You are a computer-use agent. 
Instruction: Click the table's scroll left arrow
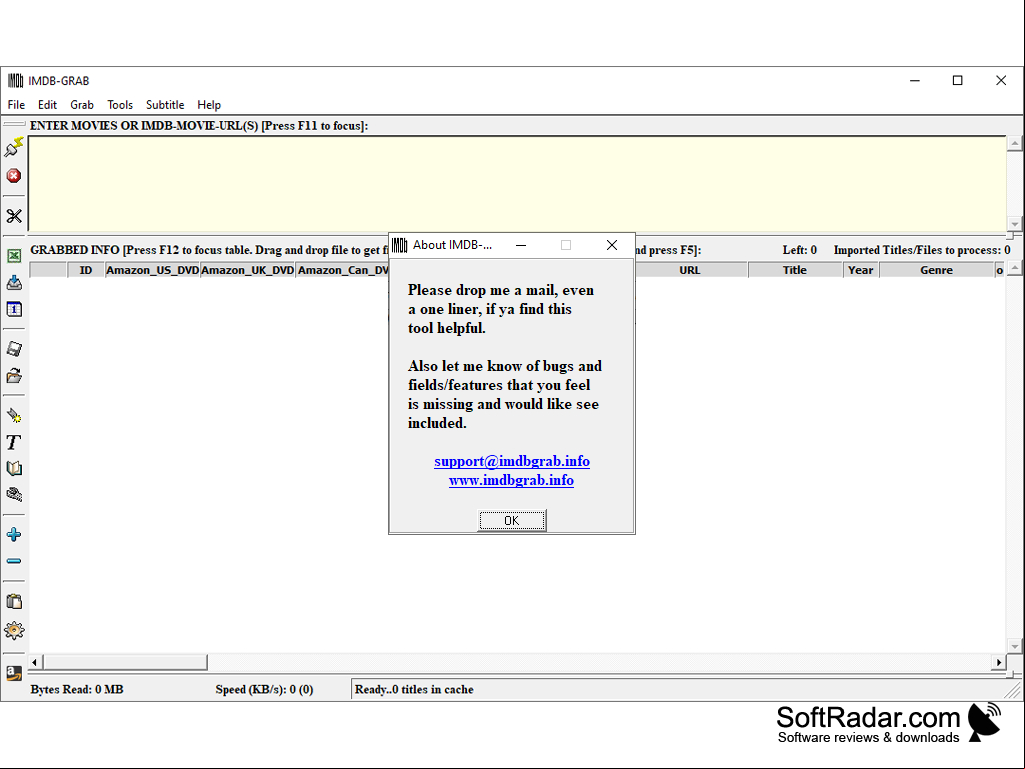pyautogui.click(x=35, y=662)
